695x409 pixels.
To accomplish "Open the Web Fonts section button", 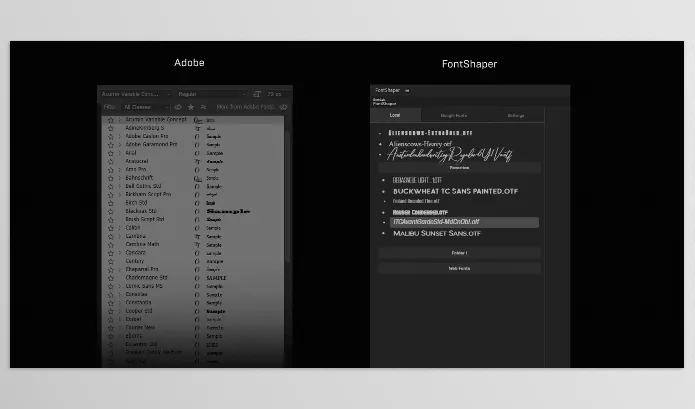I will click(x=459, y=269).
